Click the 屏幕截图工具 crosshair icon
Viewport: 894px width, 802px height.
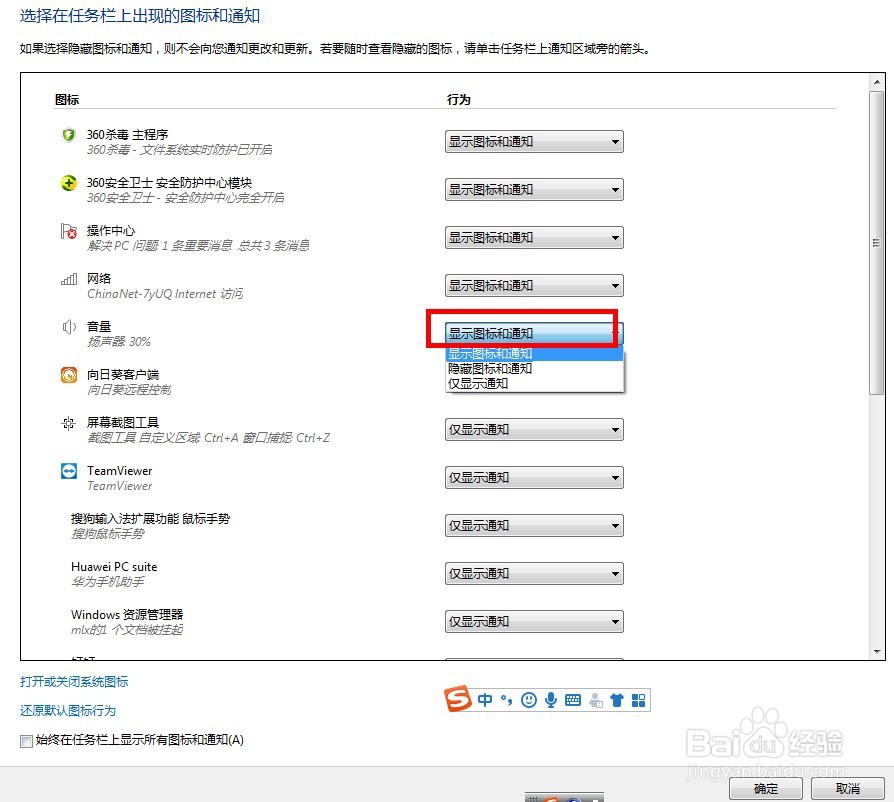pos(68,423)
